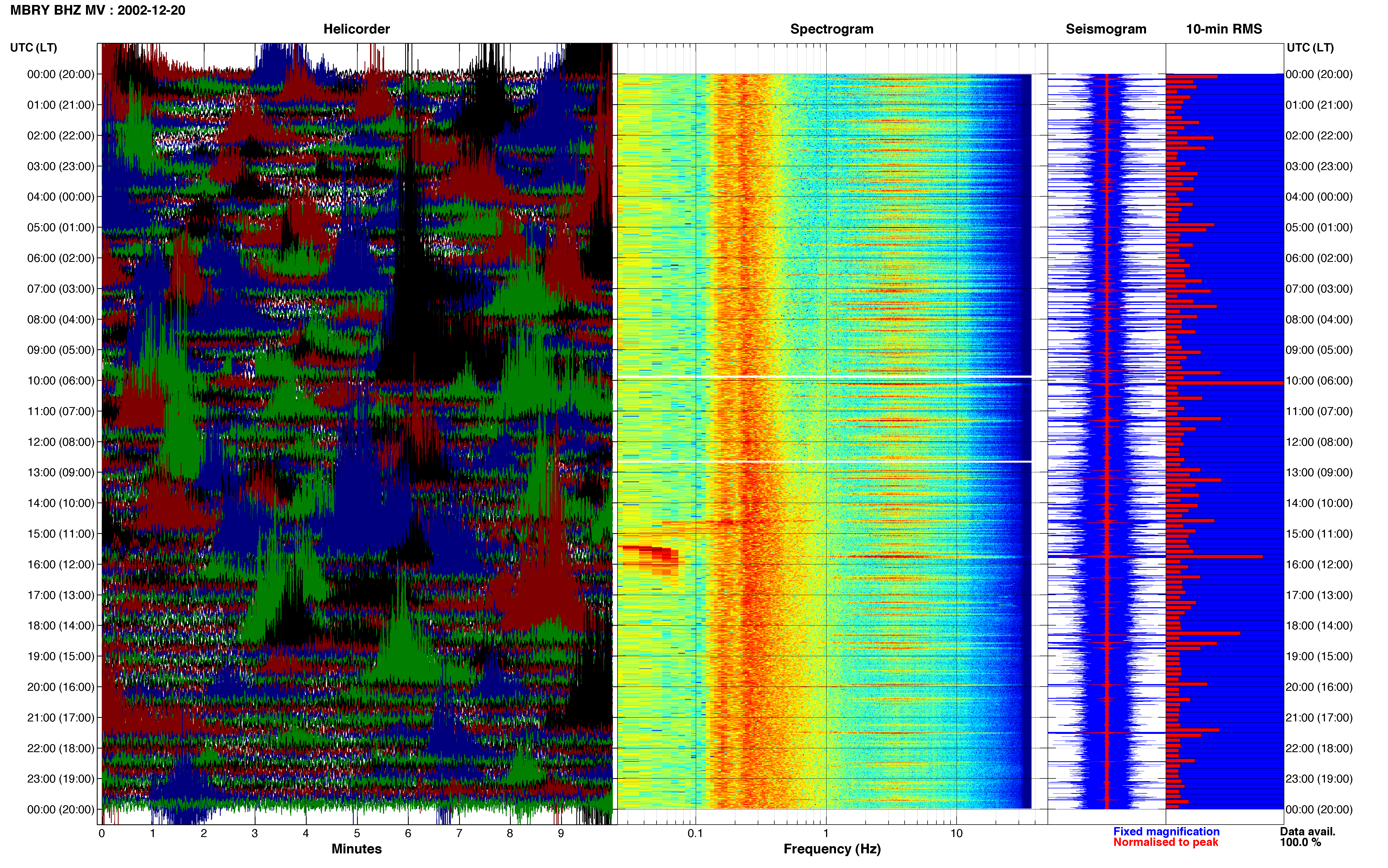
Task: Click "10:00 (06:00)" on the left time axis
Action: pos(61,380)
